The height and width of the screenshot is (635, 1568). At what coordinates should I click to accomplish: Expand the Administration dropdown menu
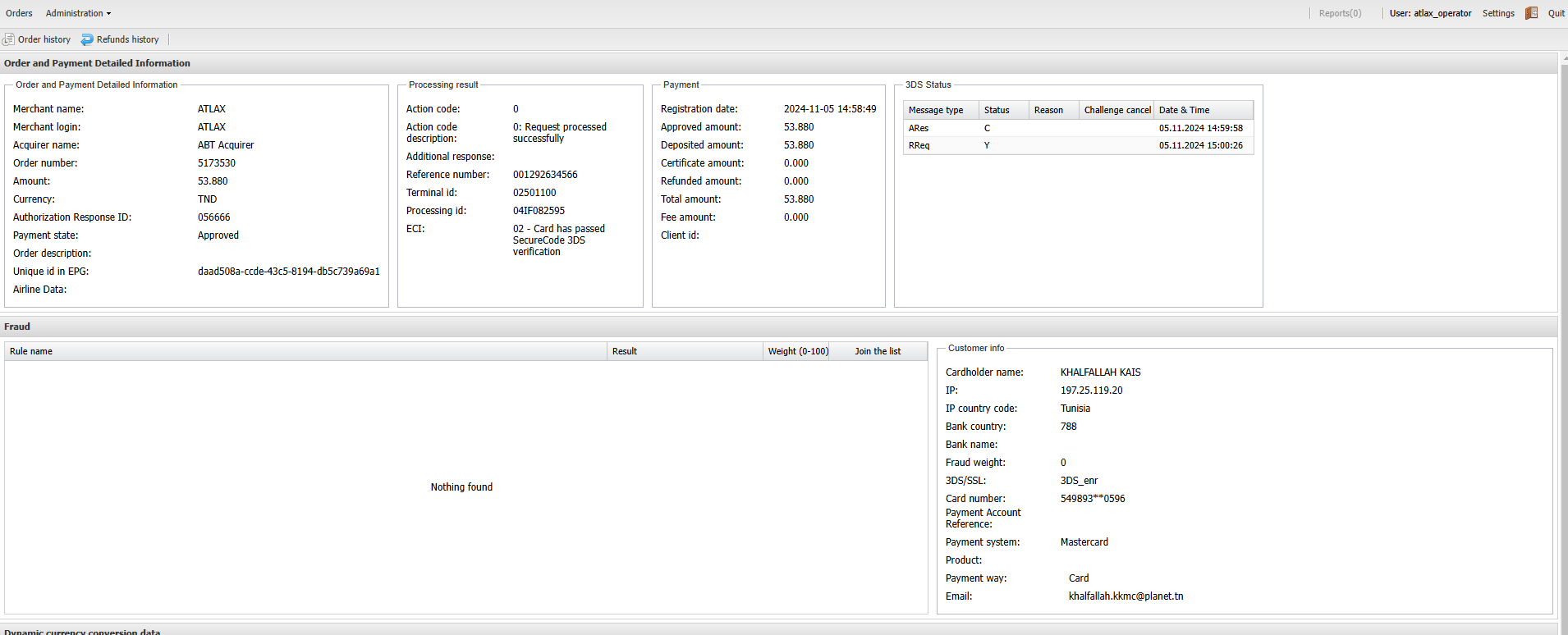tap(78, 13)
